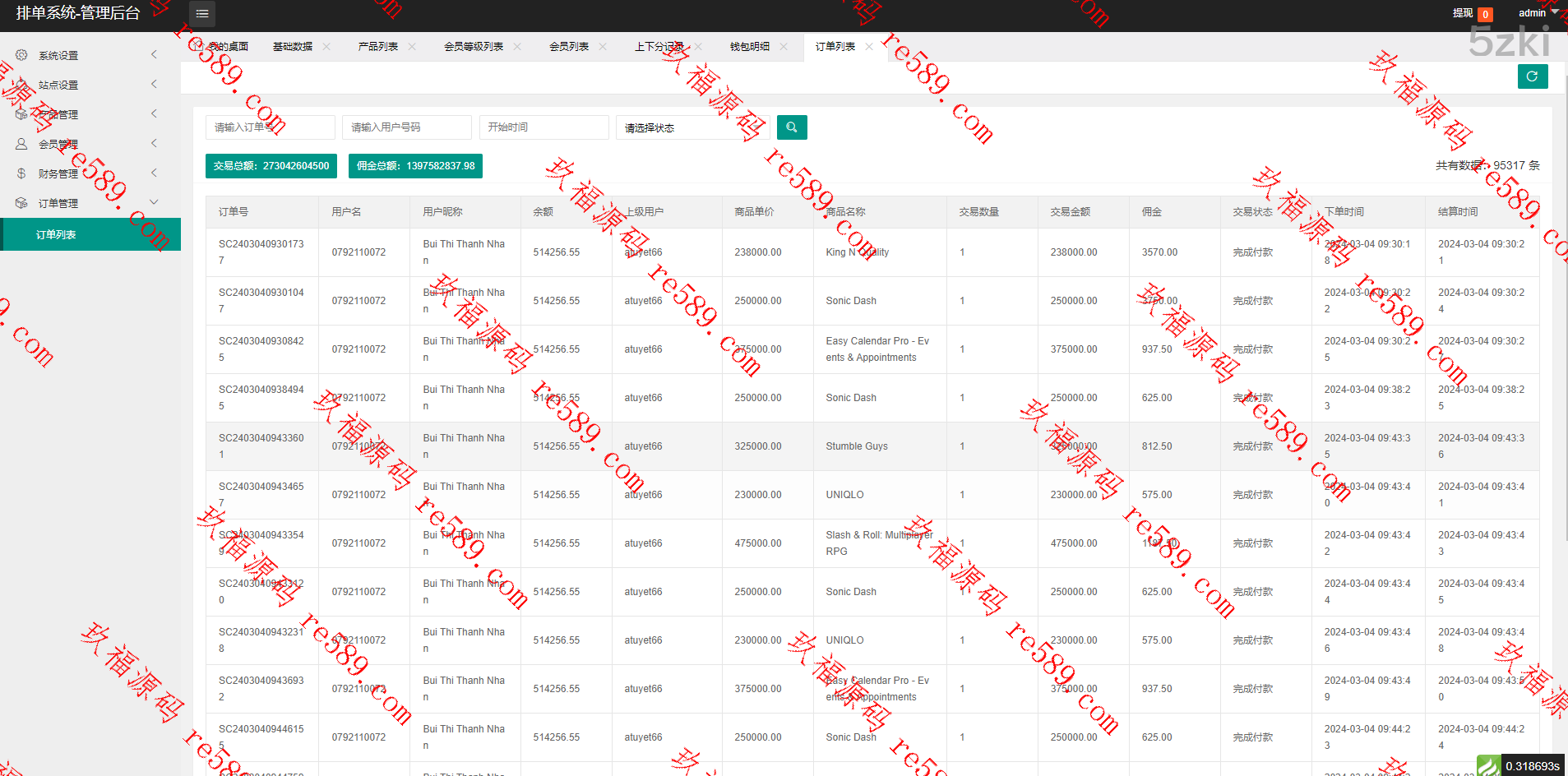Click the green search magnifier button
Viewport: 1568px width, 776px height.
click(x=792, y=127)
